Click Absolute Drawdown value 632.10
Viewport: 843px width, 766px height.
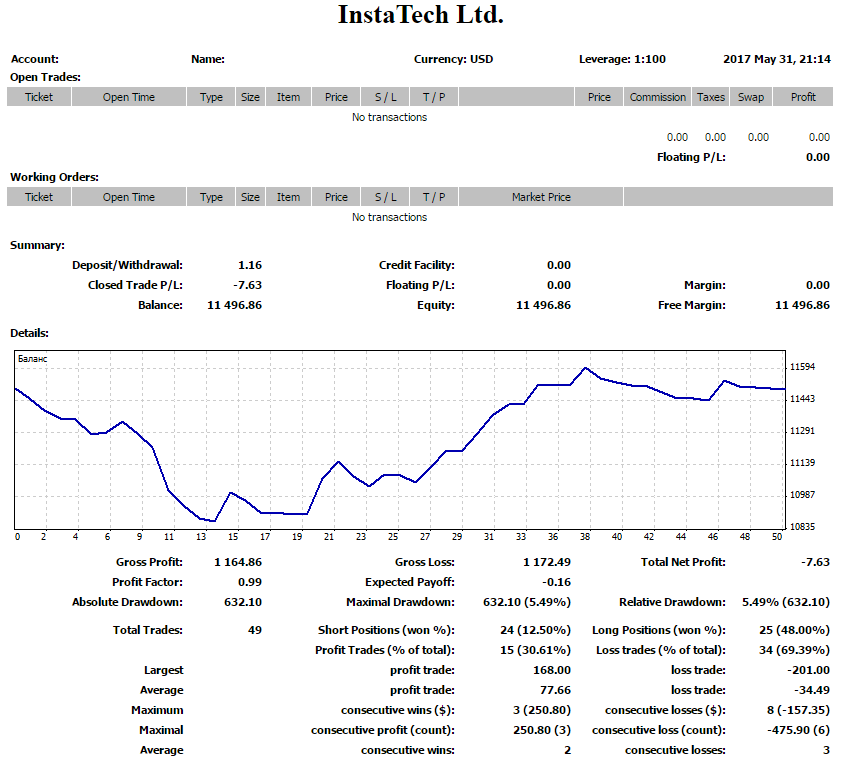coord(243,602)
